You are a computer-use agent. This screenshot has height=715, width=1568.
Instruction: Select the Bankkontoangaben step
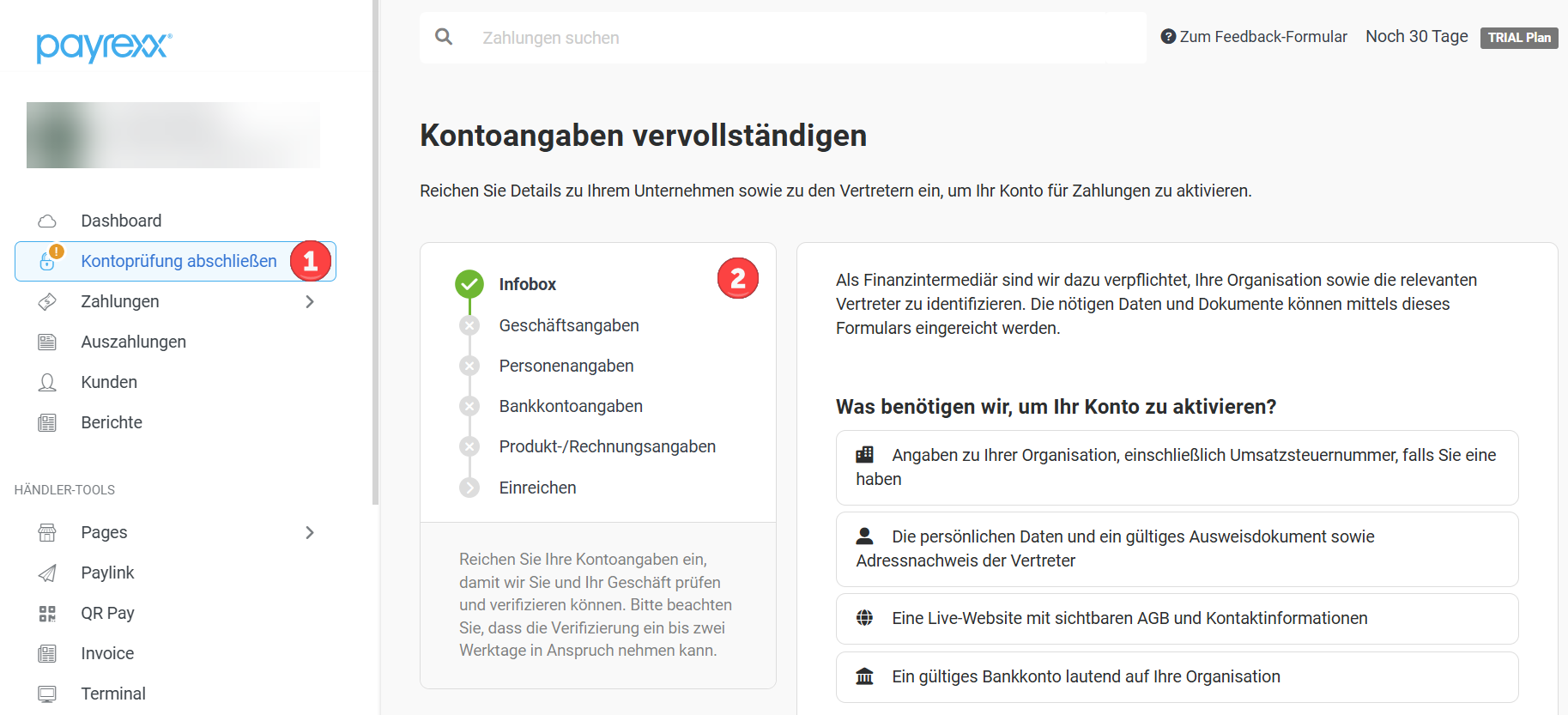(x=570, y=406)
